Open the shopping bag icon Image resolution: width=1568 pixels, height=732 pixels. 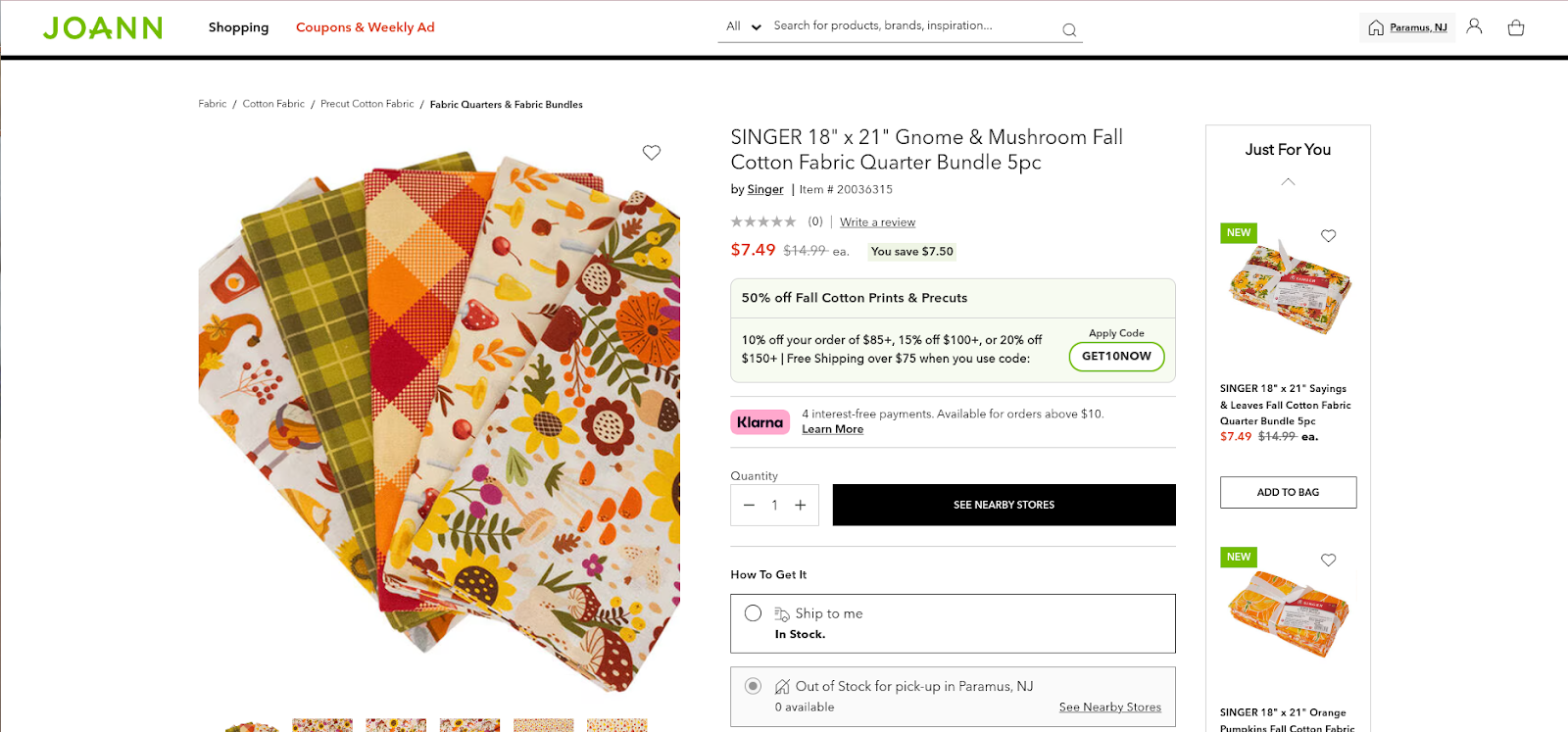[x=1516, y=27]
